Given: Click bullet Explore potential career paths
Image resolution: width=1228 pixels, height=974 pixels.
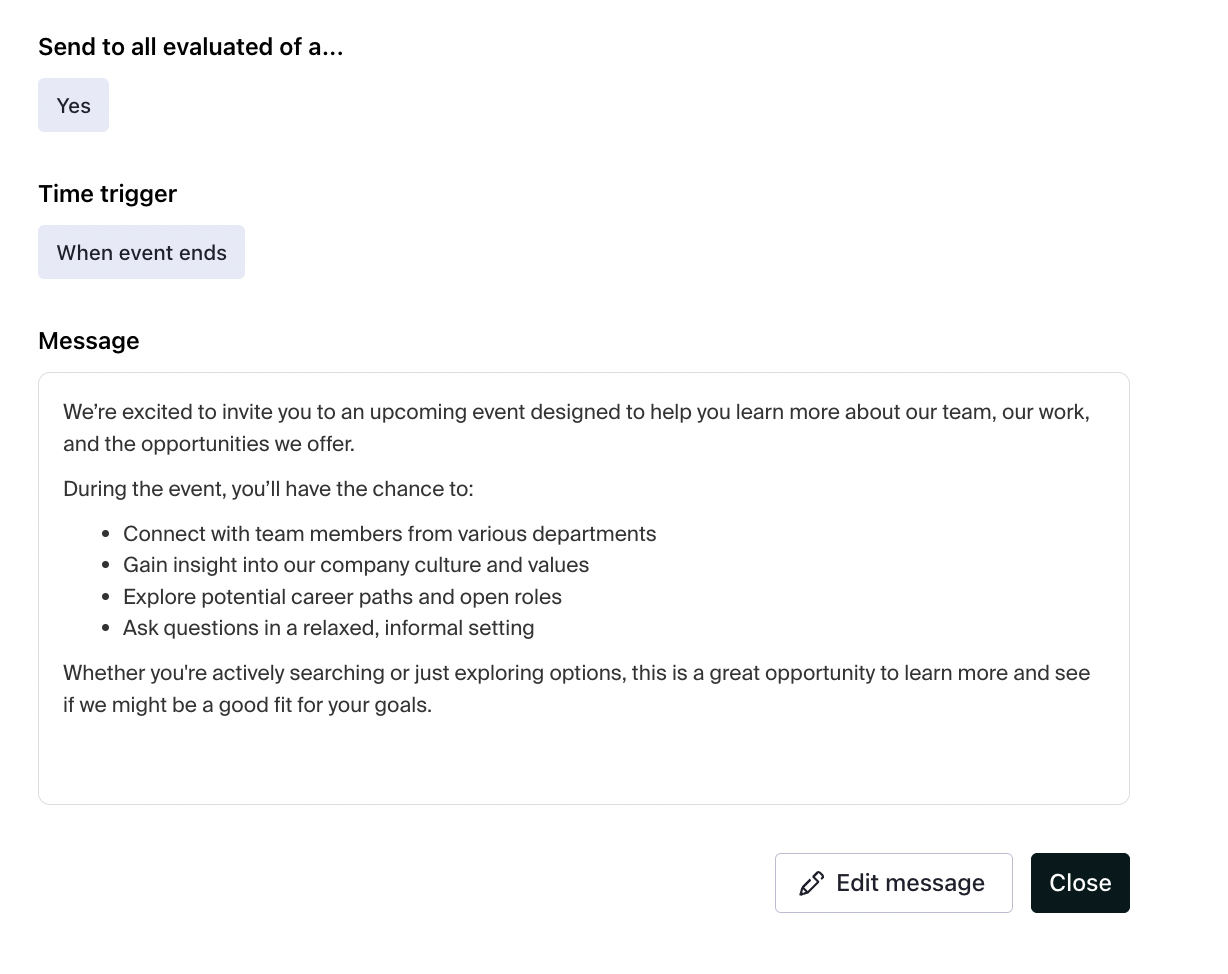Looking at the screenshot, I should click(x=342, y=597).
